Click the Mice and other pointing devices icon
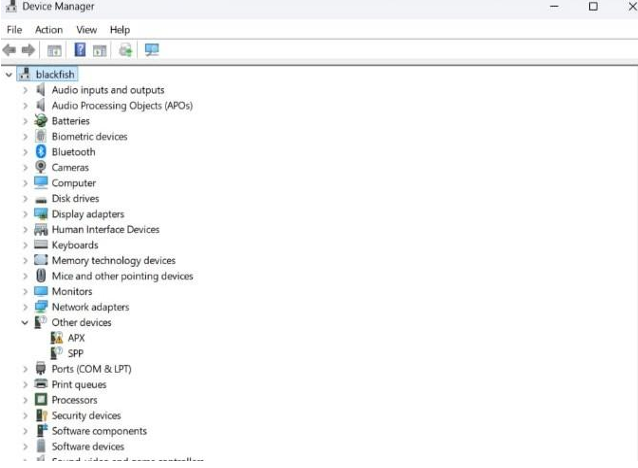This screenshot has height=468, width=638. coord(41,276)
